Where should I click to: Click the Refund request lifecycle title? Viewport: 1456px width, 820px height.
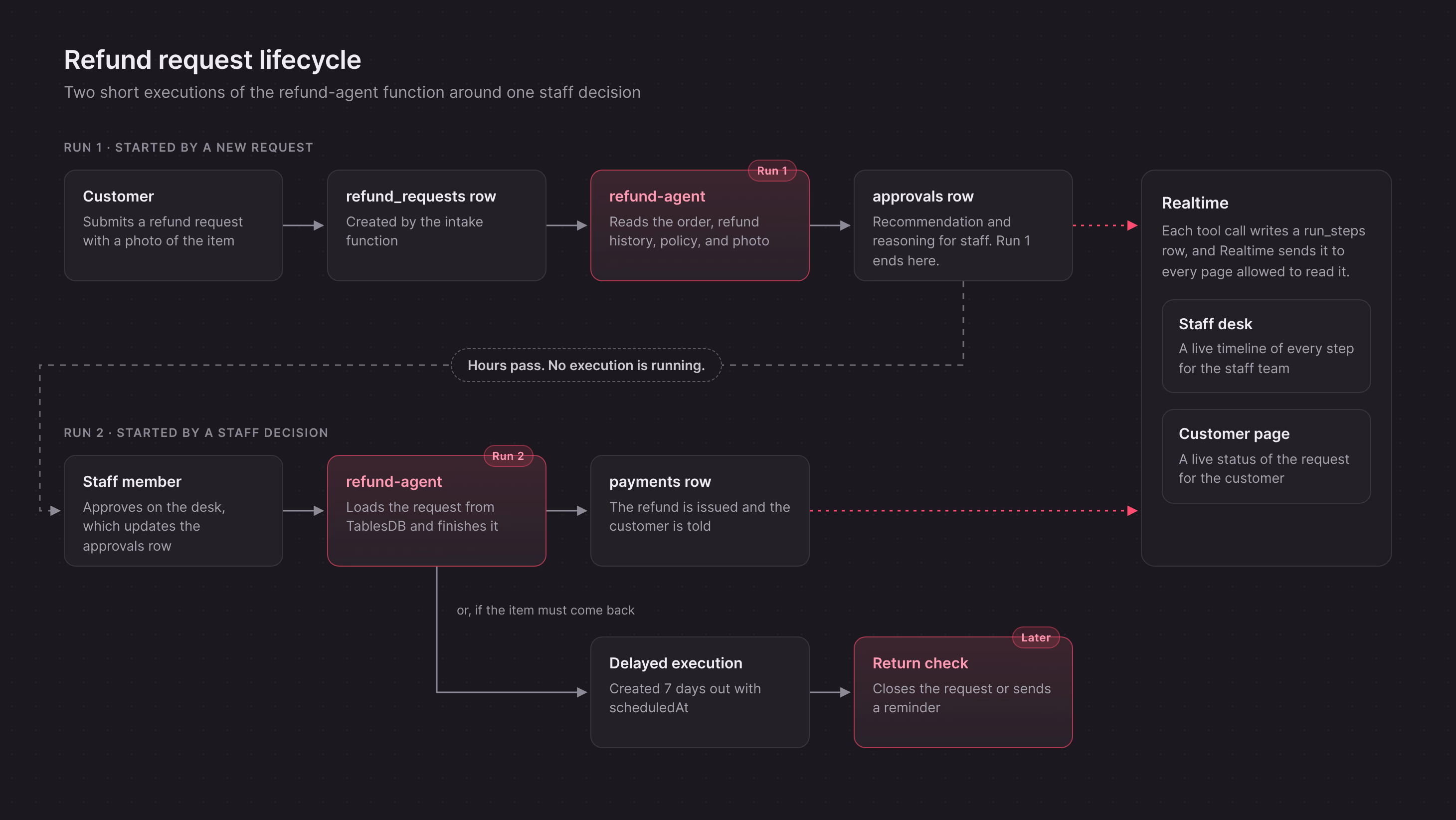[212, 60]
